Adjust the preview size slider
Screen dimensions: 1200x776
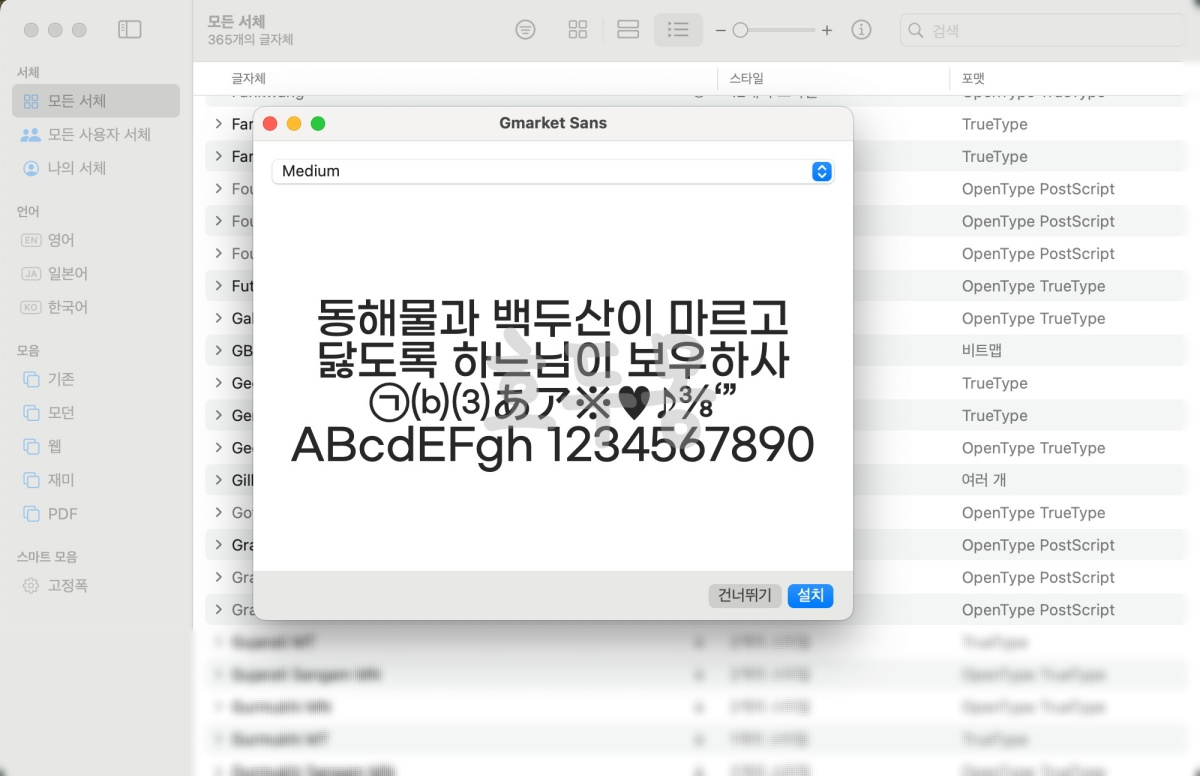(774, 31)
